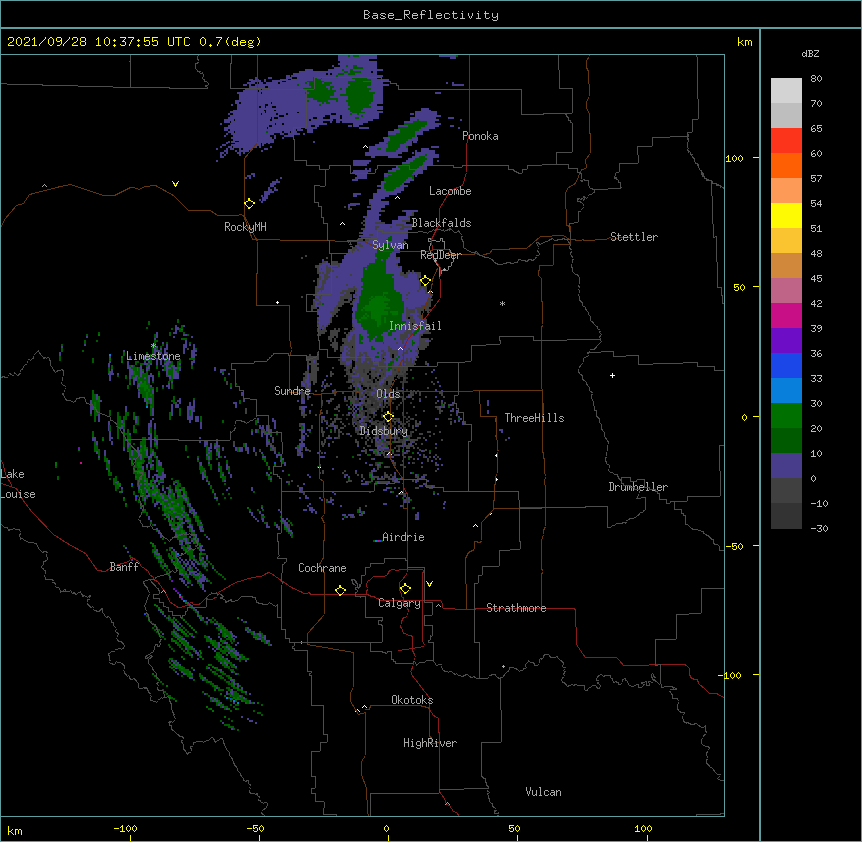Click the yellow diamond marker above RockyMH
Screen dimensions: 862x842
[249, 204]
